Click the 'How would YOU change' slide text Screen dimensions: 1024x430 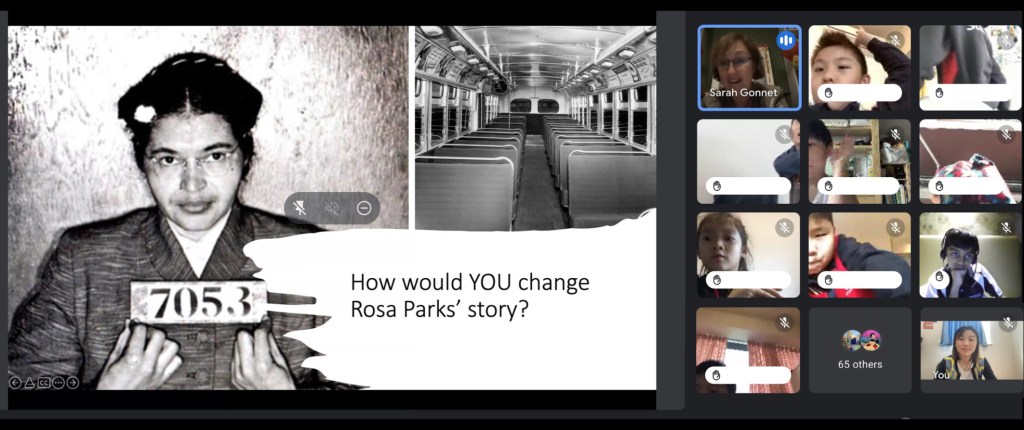tap(469, 283)
